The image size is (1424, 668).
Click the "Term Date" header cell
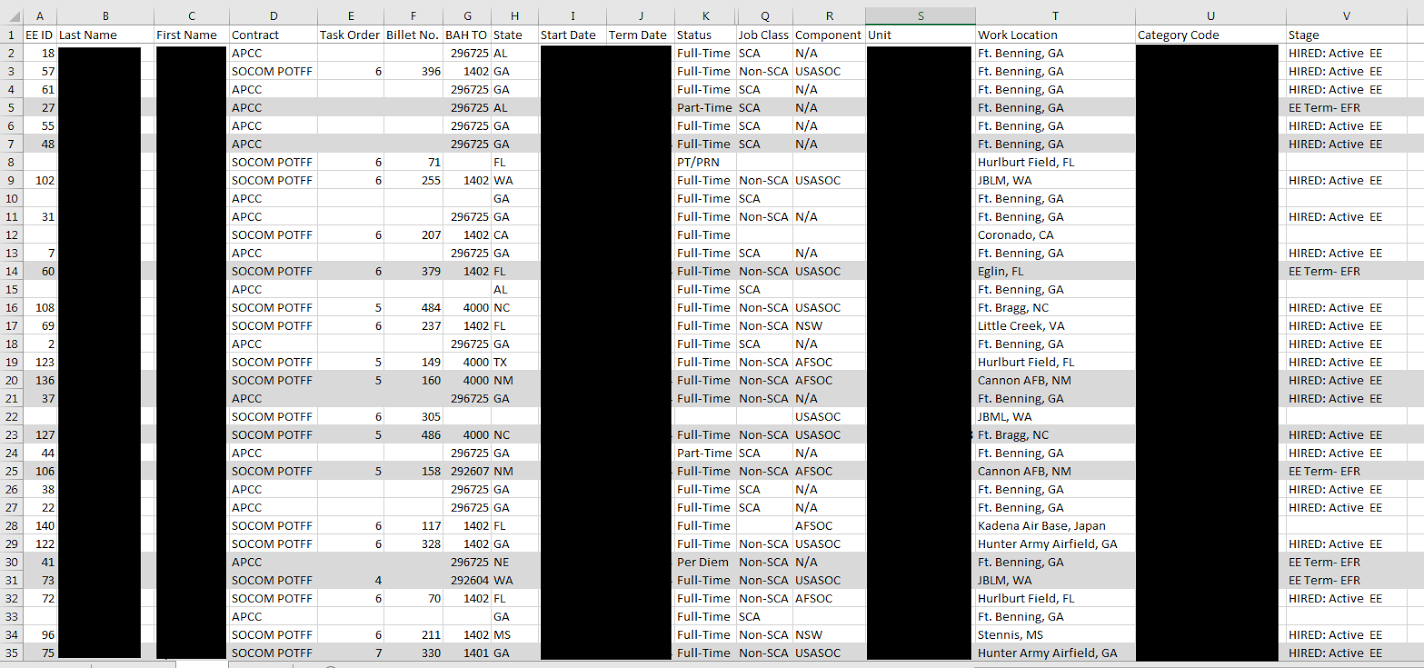640,35
